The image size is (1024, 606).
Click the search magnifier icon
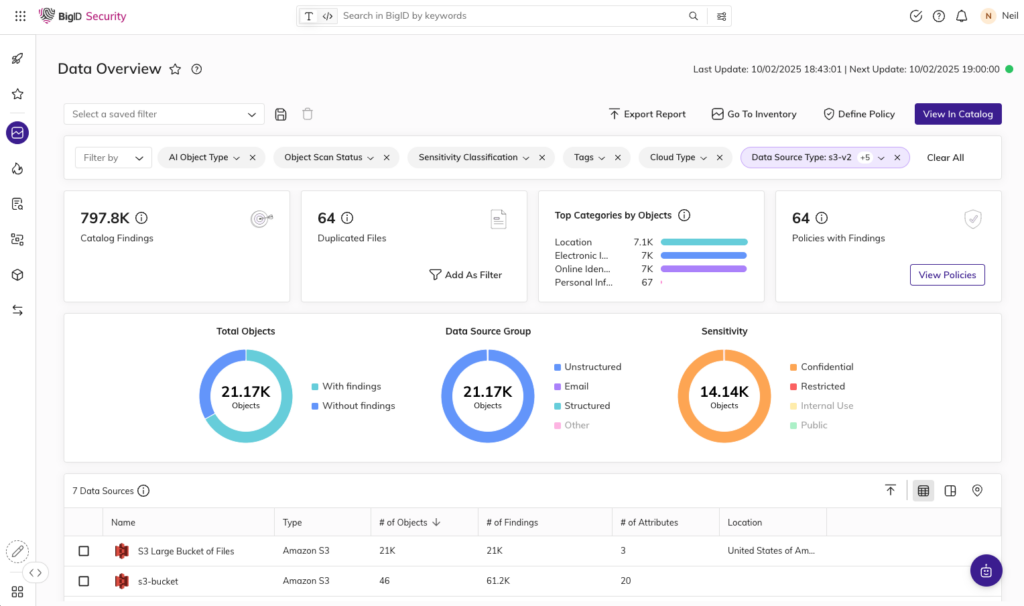click(x=693, y=16)
